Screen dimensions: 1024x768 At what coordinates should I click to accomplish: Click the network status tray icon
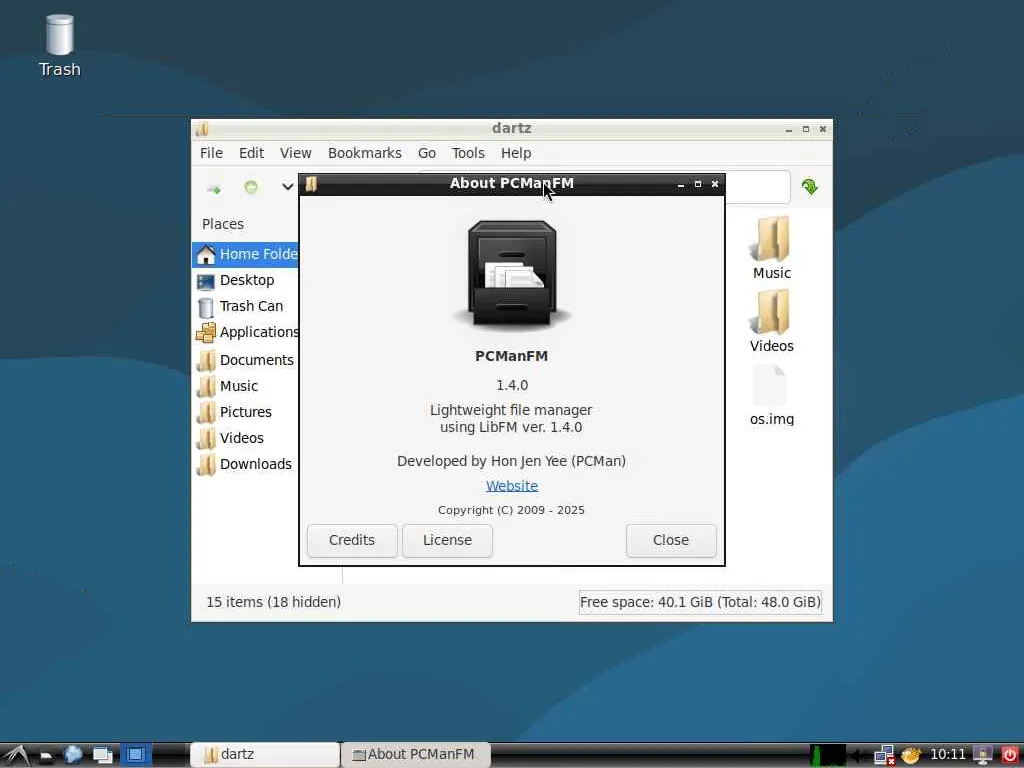tap(884, 756)
